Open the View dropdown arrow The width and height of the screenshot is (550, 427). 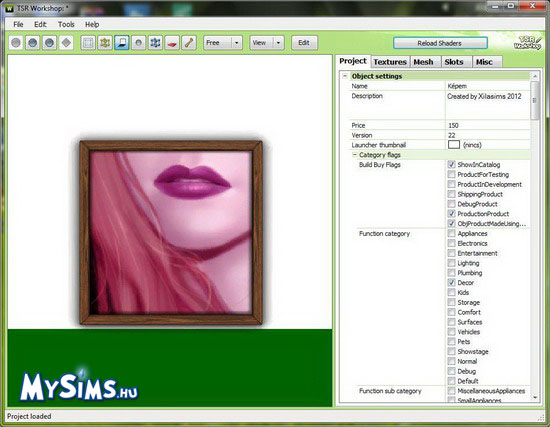(x=279, y=43)
